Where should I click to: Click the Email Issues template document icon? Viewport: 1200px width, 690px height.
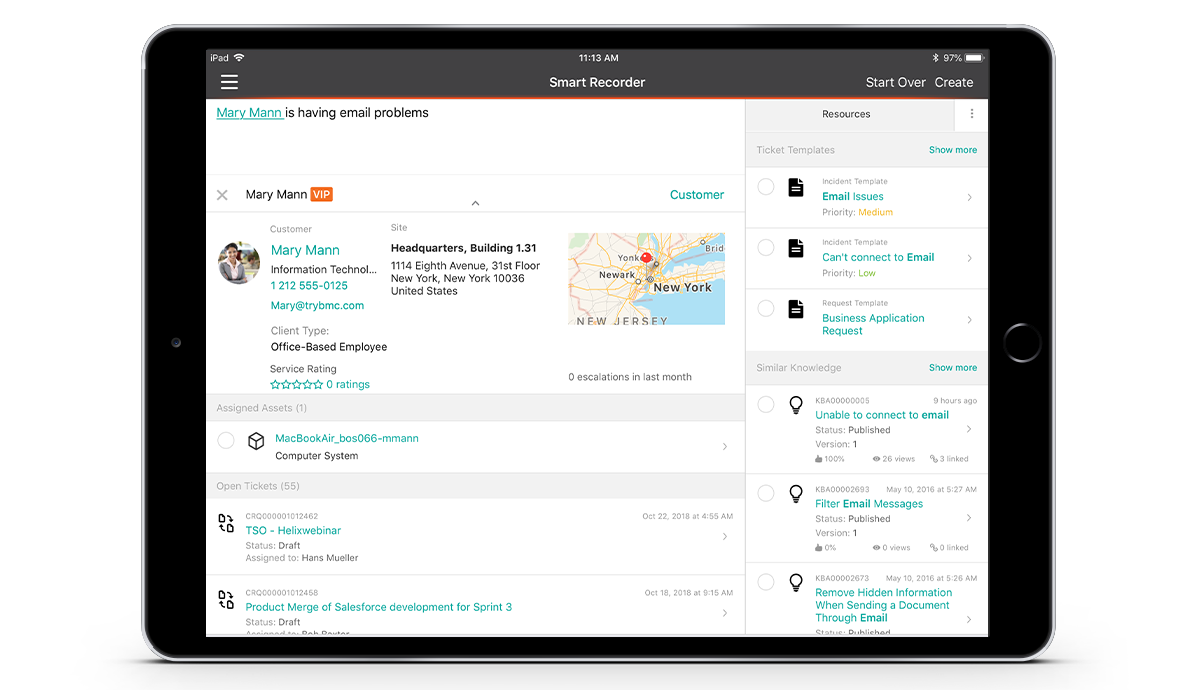tap(796, 188)
